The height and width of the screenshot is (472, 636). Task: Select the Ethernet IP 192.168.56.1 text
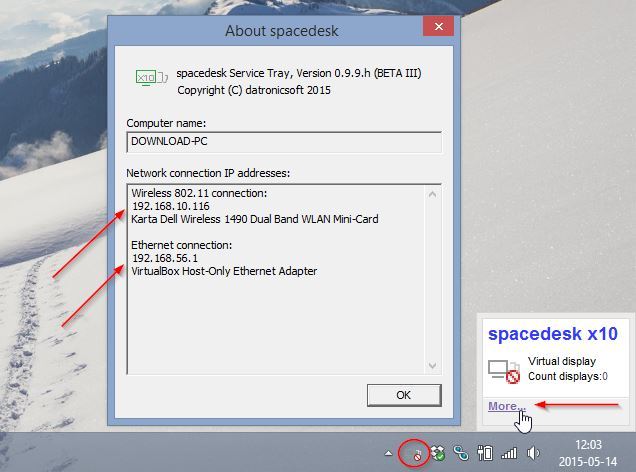click(165, 258)
